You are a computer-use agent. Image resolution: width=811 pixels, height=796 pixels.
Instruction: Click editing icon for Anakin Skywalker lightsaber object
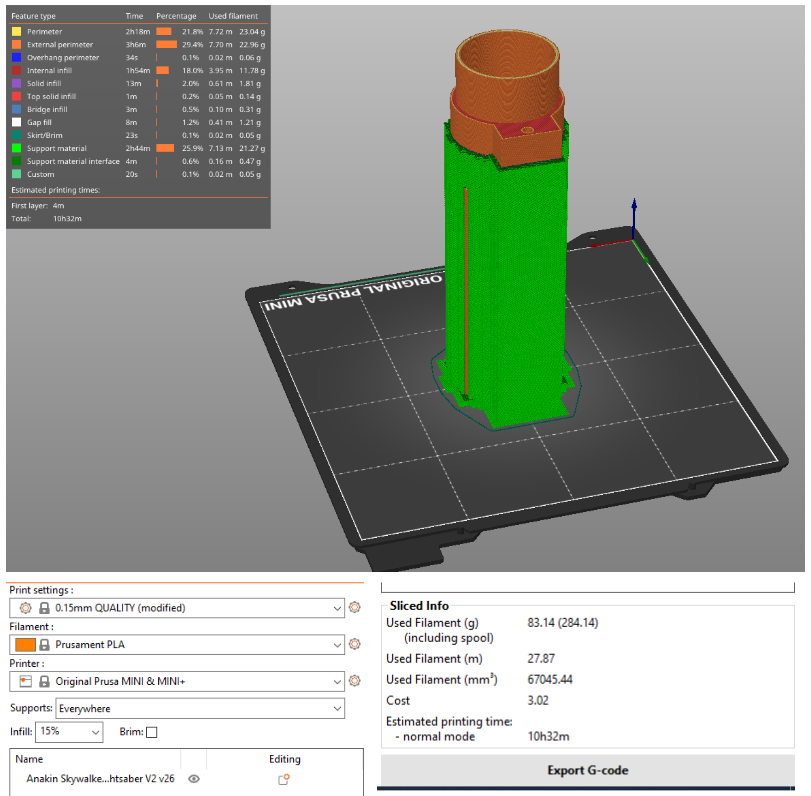pyautogui.click(x=283, y=779)
